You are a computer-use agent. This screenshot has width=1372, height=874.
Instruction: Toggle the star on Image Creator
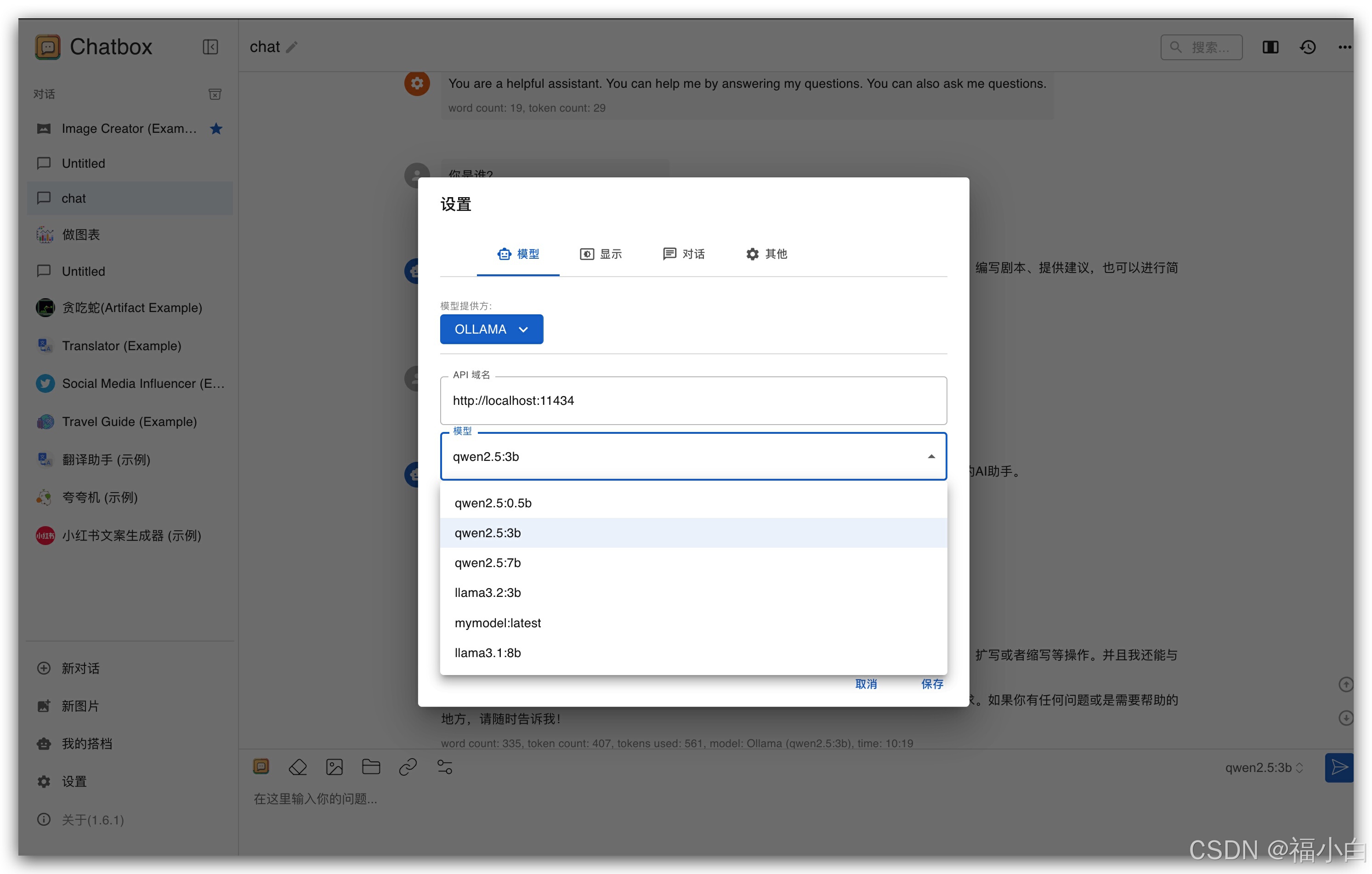(216, 129)
